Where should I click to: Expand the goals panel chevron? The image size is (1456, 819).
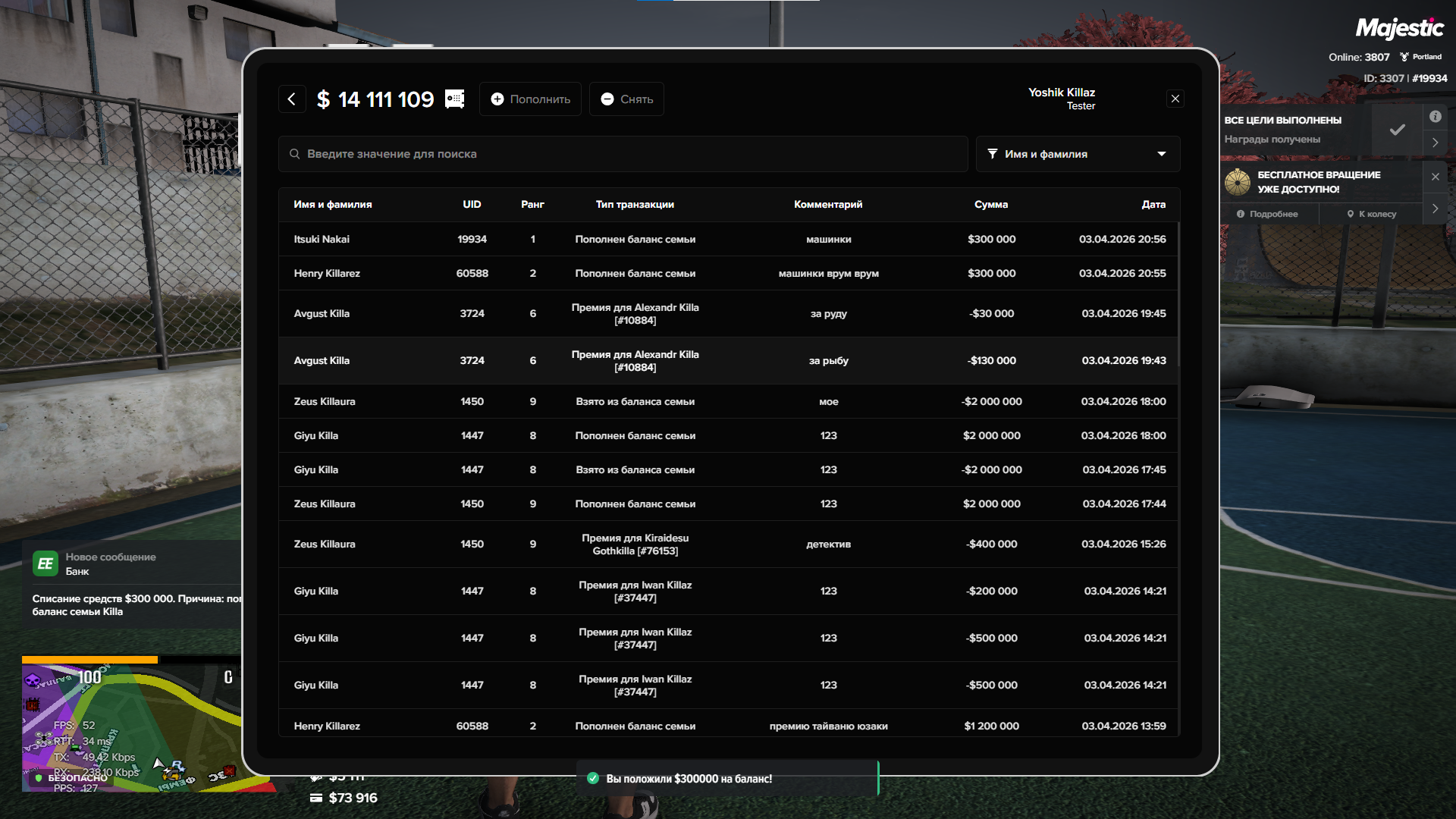[x=1435, y=143]
